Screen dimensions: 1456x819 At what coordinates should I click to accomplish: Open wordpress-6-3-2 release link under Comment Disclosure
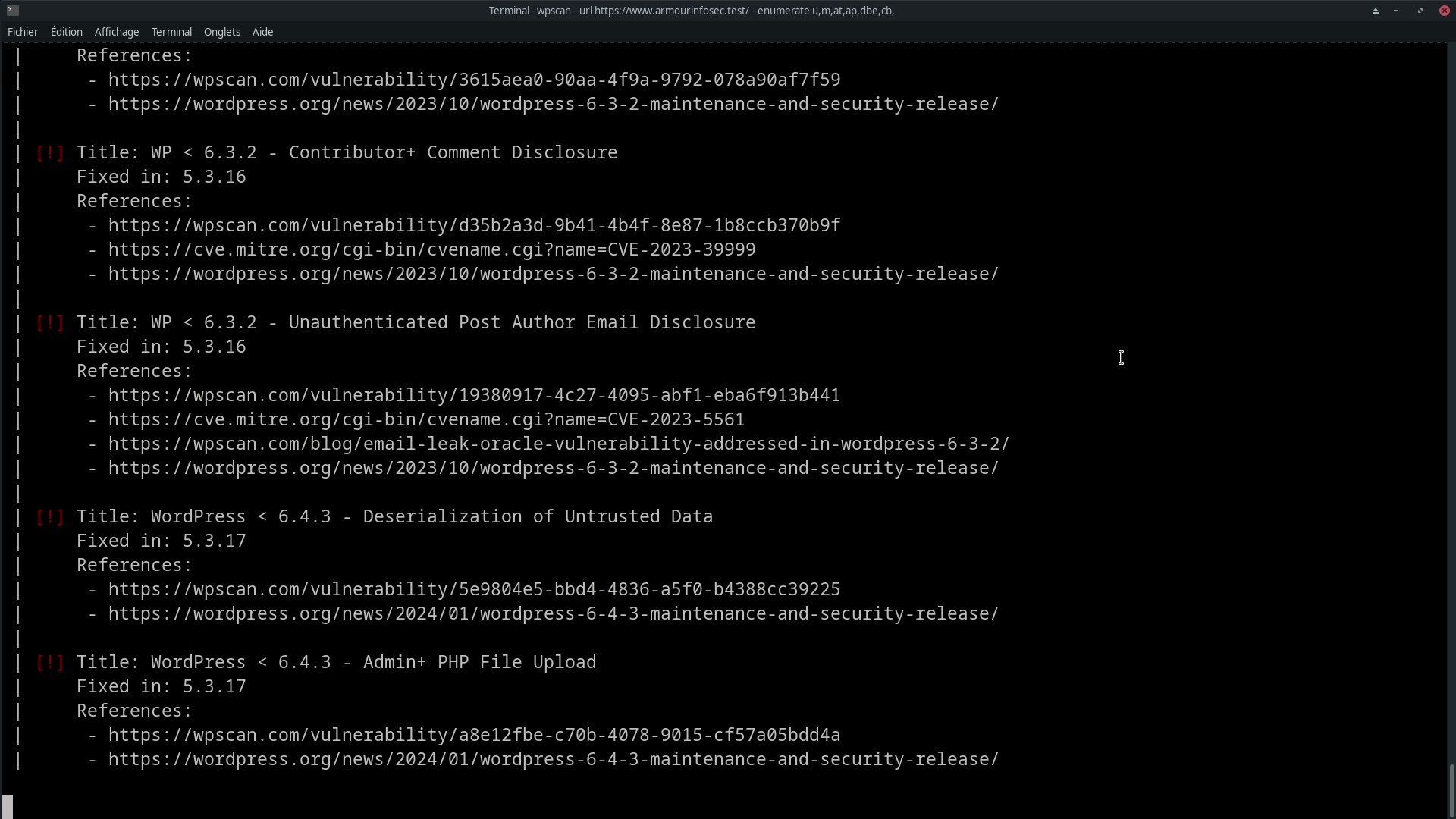pos(554,274)
